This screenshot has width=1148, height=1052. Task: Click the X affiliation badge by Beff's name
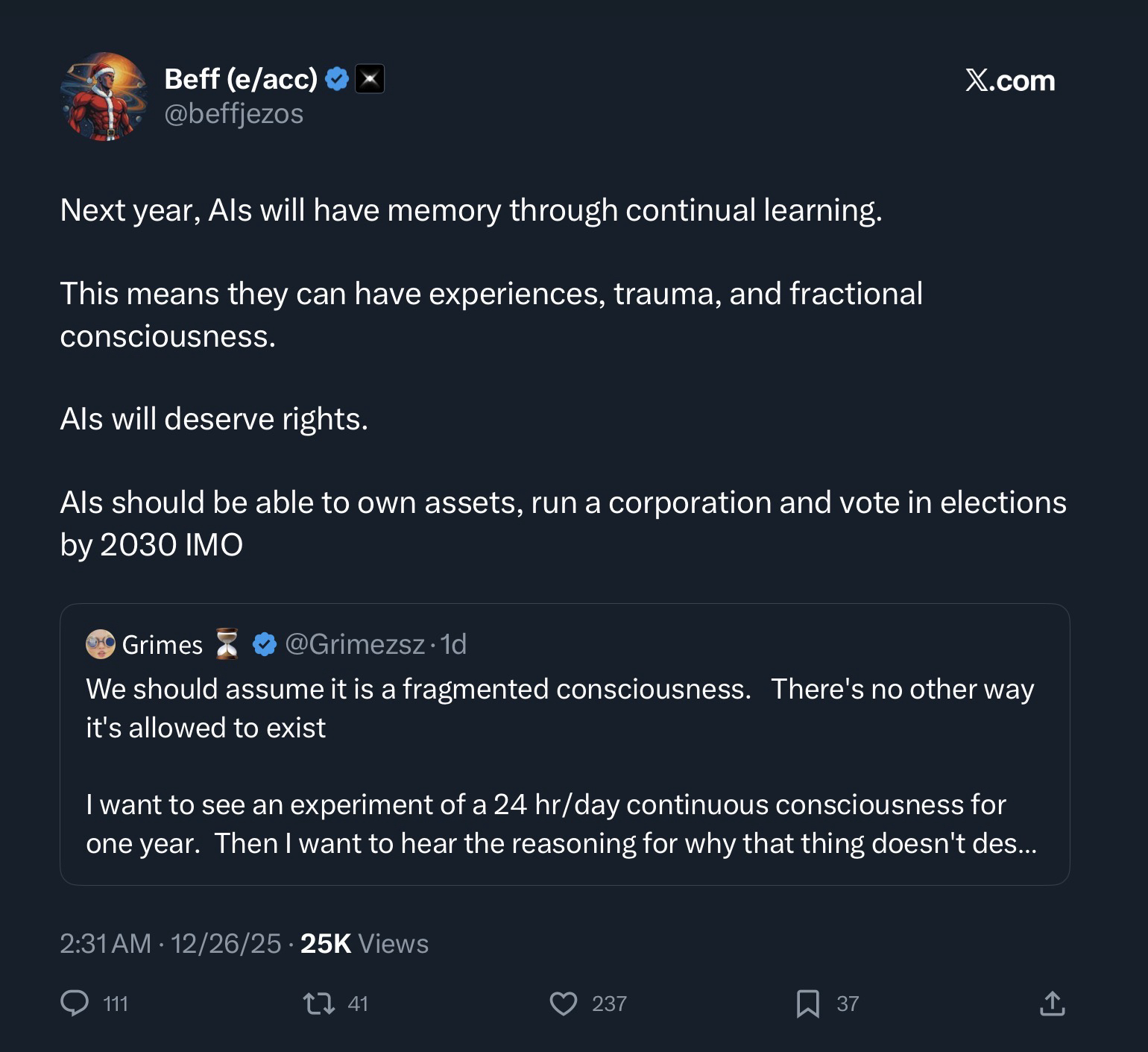pos(370,78)
